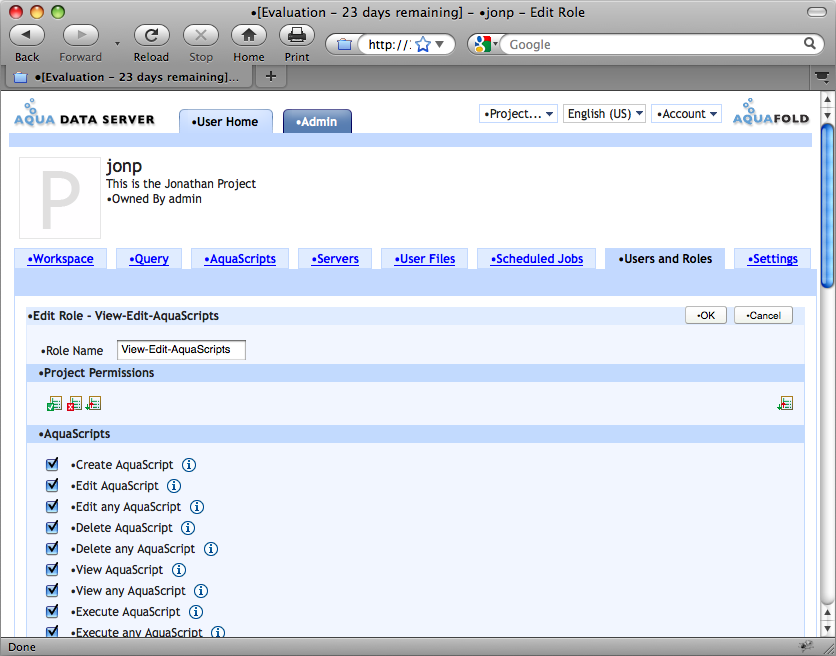Open the list-all-tabs button

coord(823,77)
